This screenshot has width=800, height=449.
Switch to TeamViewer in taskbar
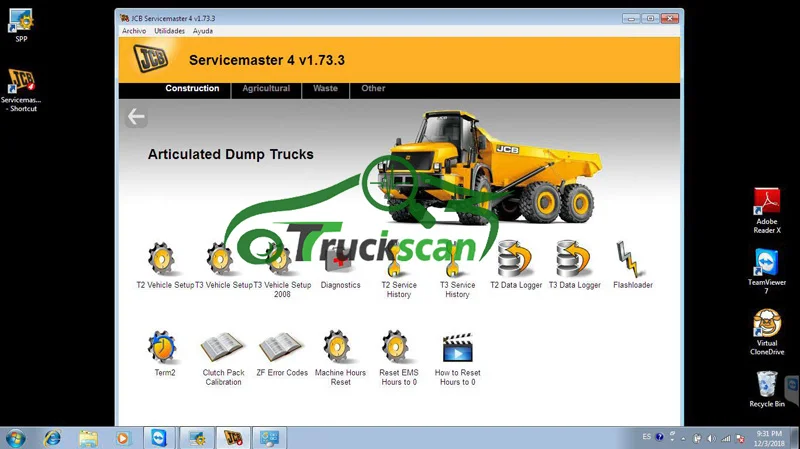(159, 438)
